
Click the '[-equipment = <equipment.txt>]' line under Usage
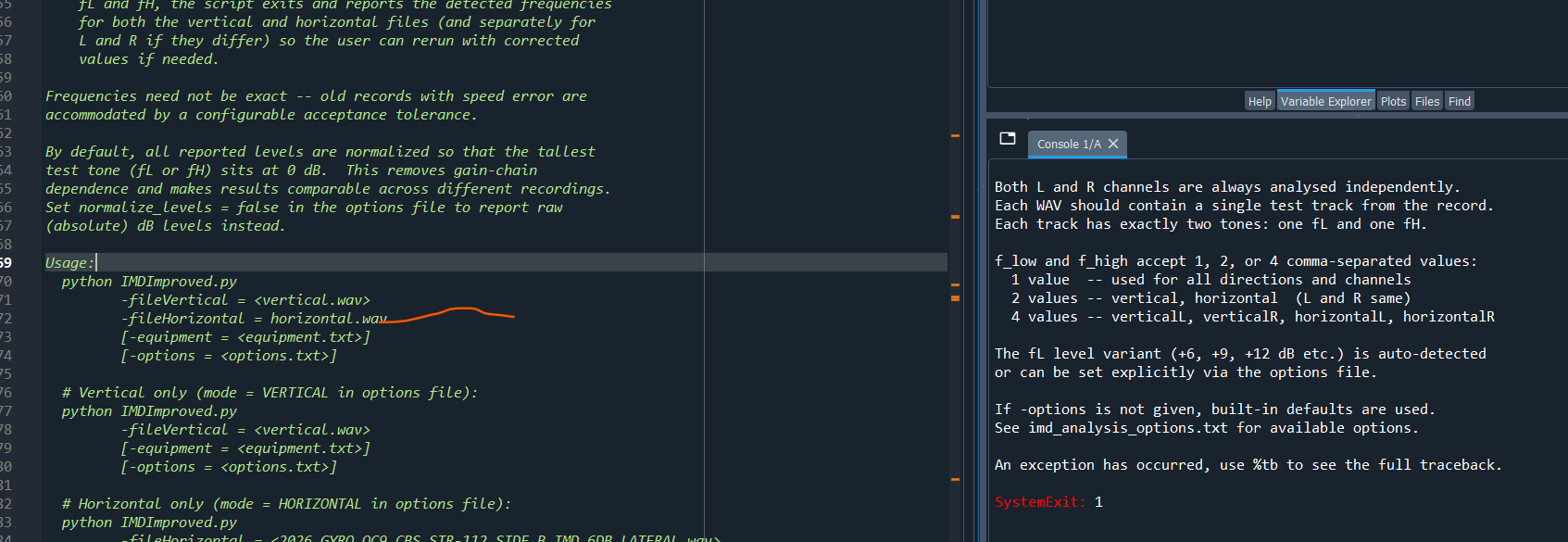[x=245, y=337]
